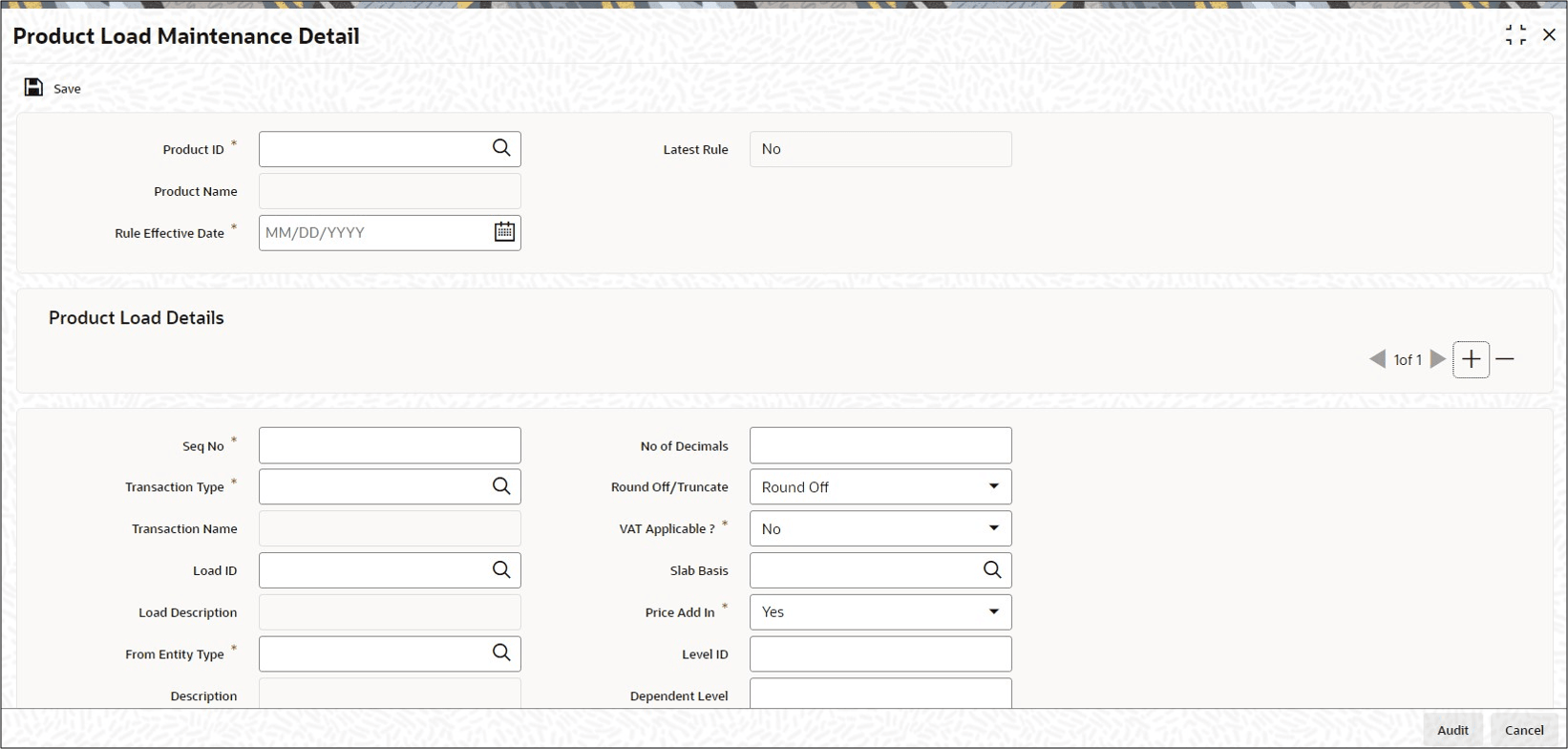Click the Price Add In label
The height and width of the screenshot is (749, 1568).
pos(680,613)
